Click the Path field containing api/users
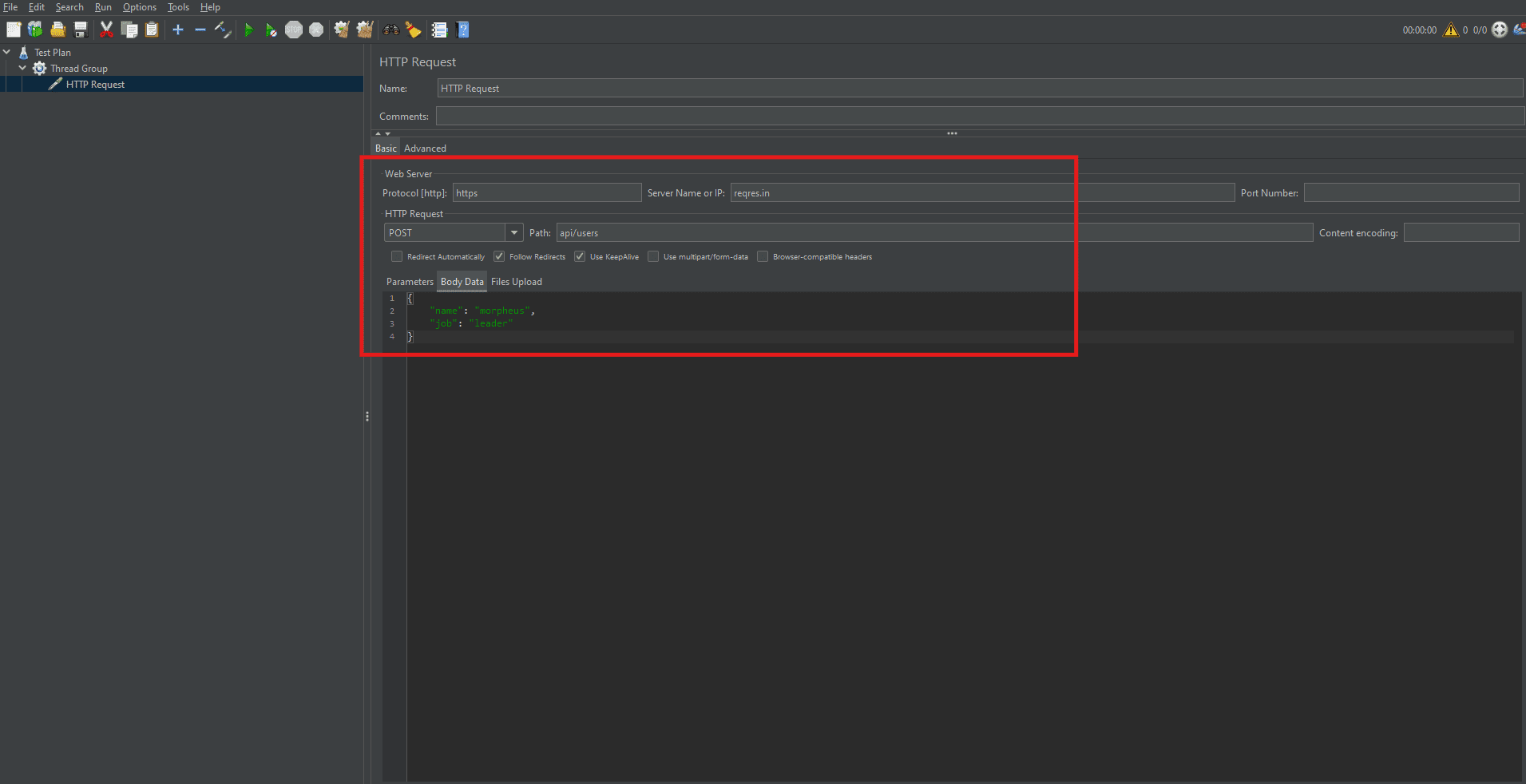 799,232
